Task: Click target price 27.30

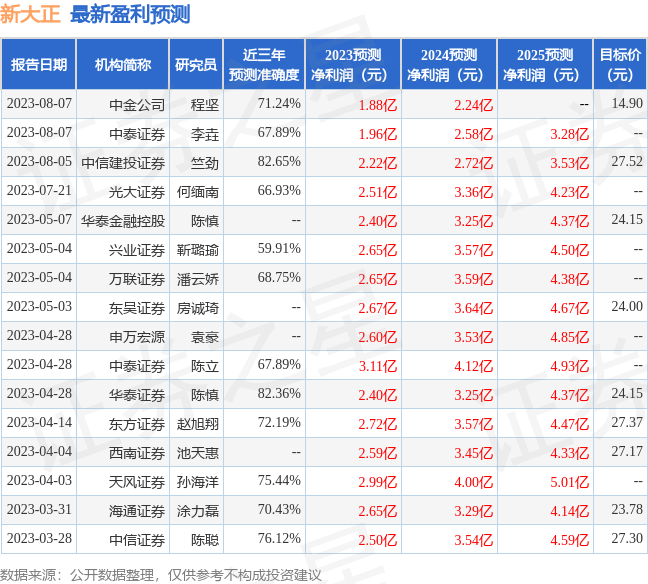Action: click(627, 538)
